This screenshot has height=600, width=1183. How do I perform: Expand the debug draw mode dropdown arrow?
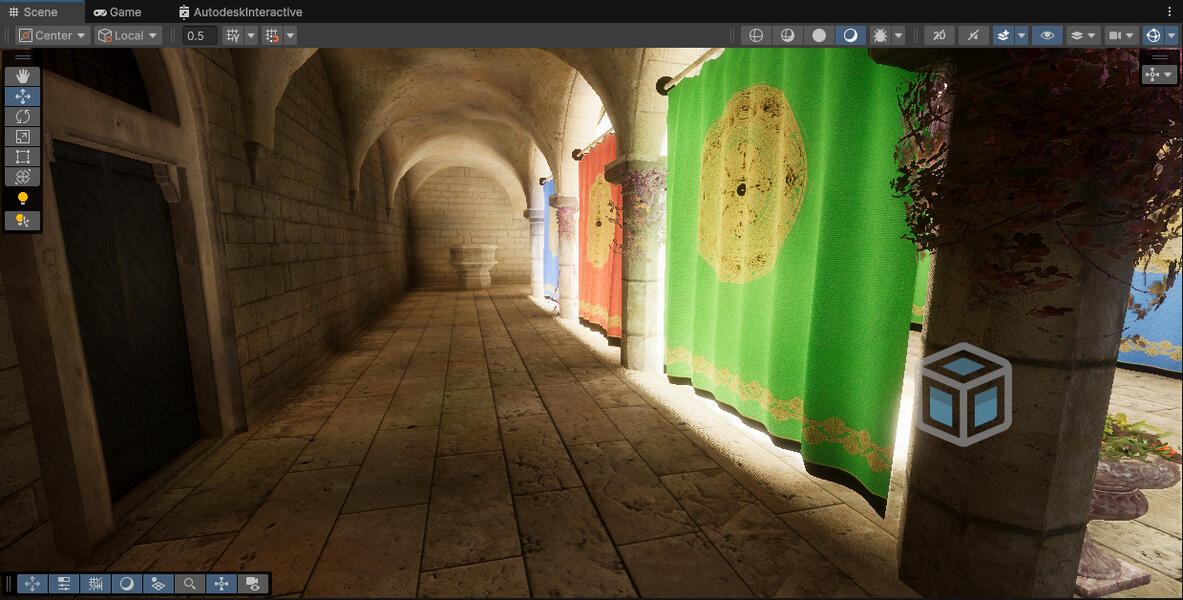[x=899, y=35]
